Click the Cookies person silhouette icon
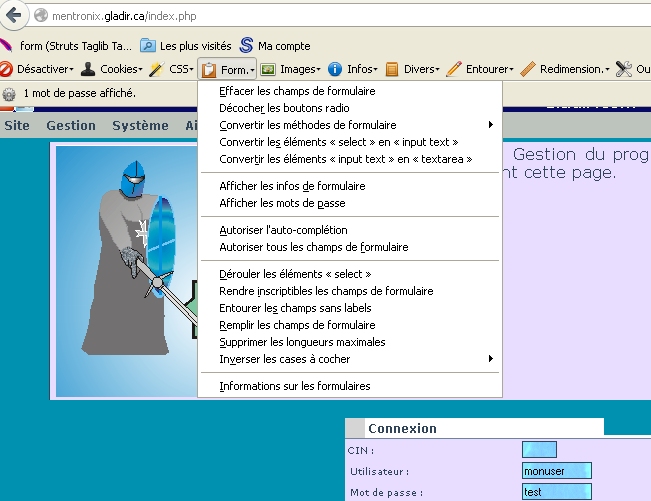The height and width of the screenshot is (501, 651). [x=88, y=69]
